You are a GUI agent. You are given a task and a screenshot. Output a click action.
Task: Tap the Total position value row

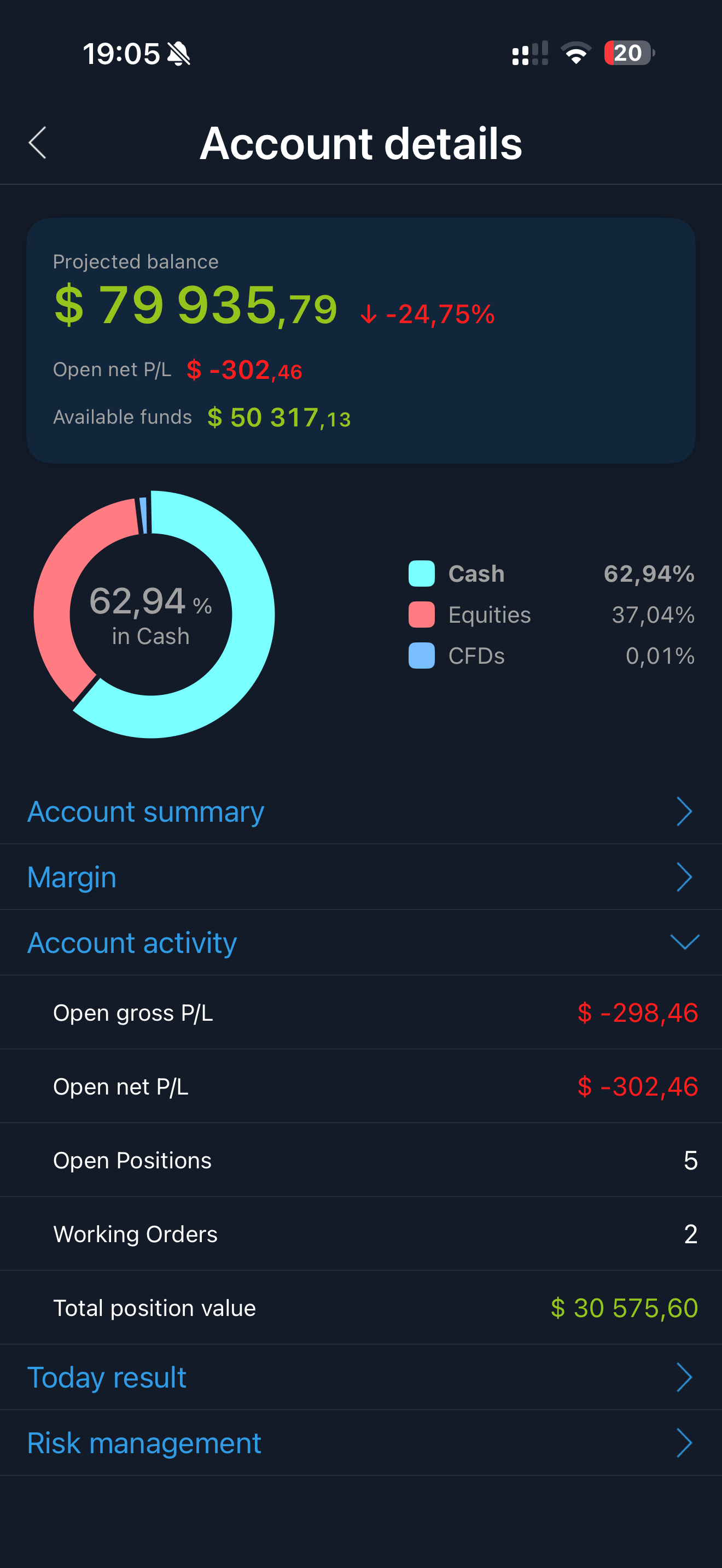[361, 1307]
